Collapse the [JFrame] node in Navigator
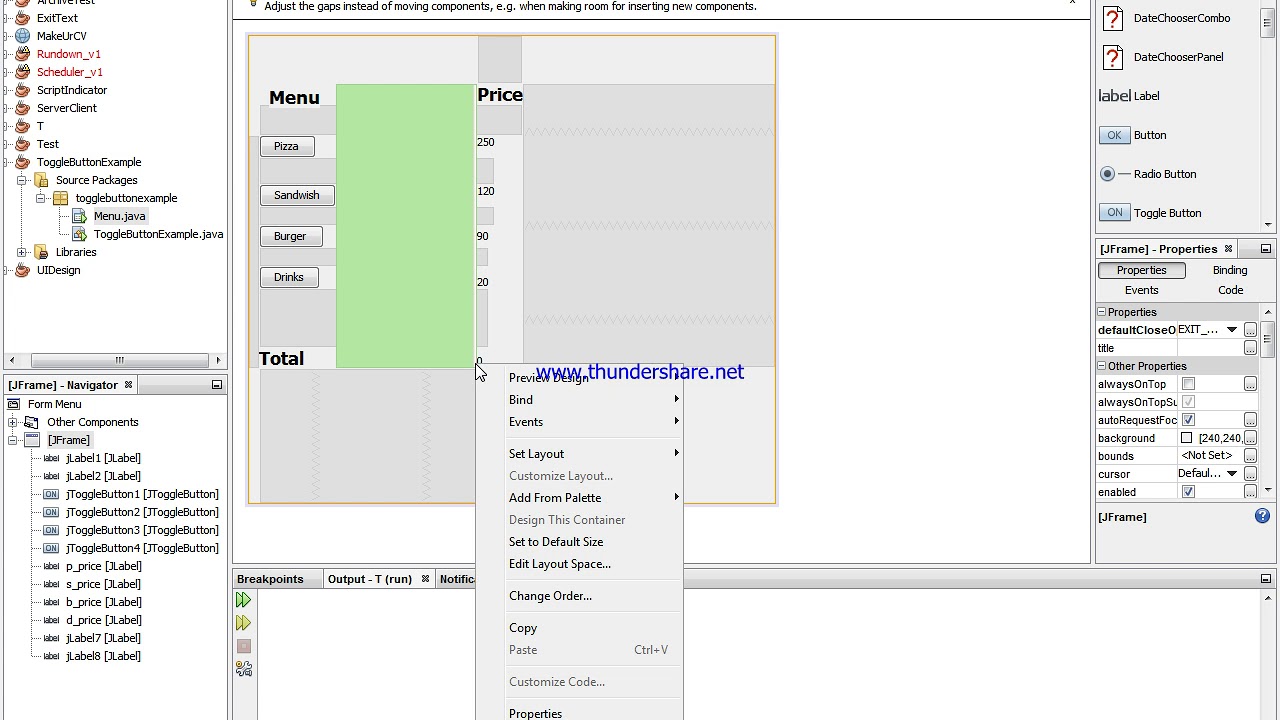Screen dimensions: 1280x720 click(13, 440)
